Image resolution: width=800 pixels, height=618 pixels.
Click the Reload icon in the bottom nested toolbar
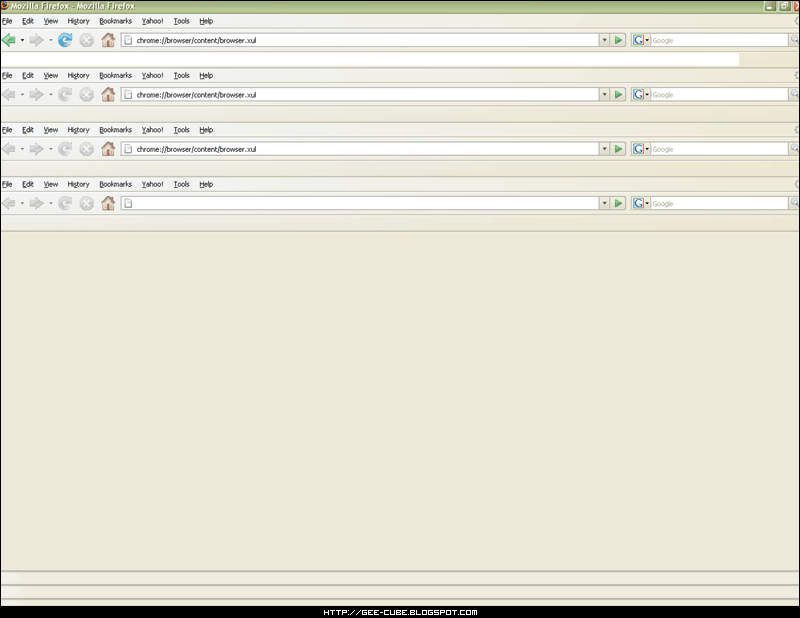click(x=65, y=203)
